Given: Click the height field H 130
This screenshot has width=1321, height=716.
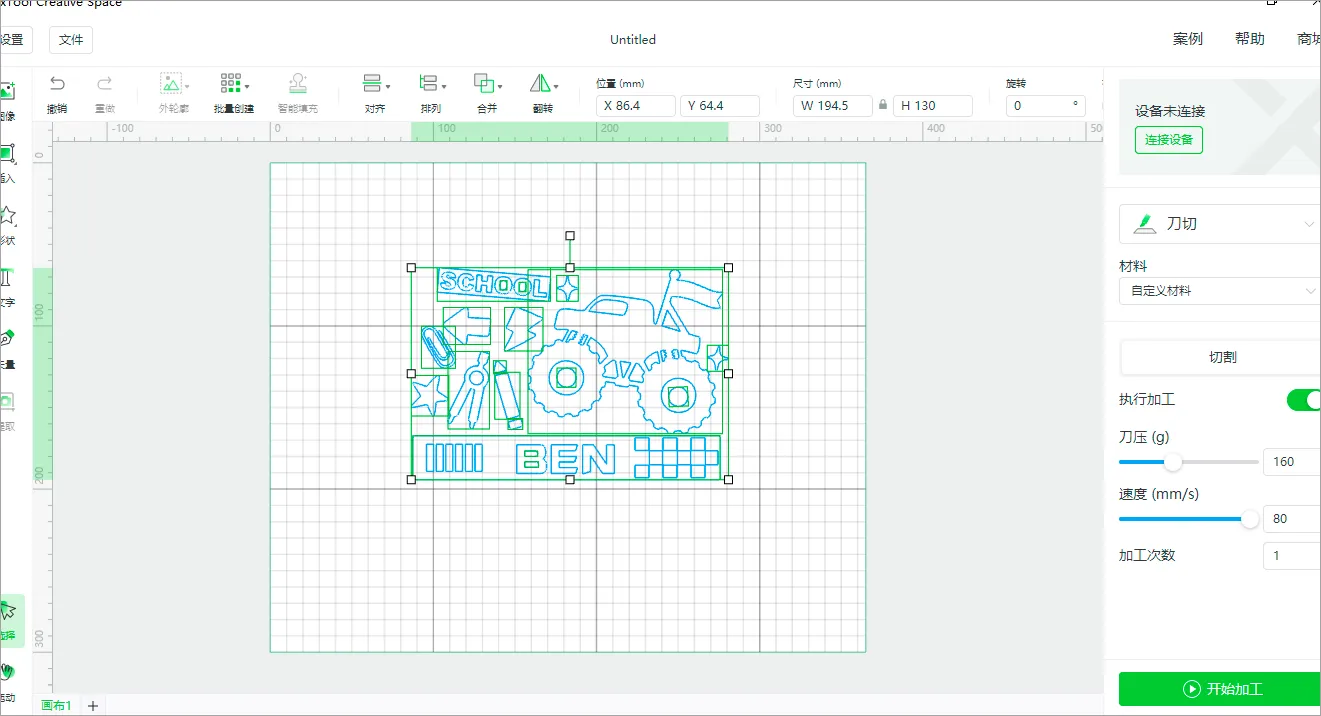Looking at the screenshot, I should coord(933,105).
